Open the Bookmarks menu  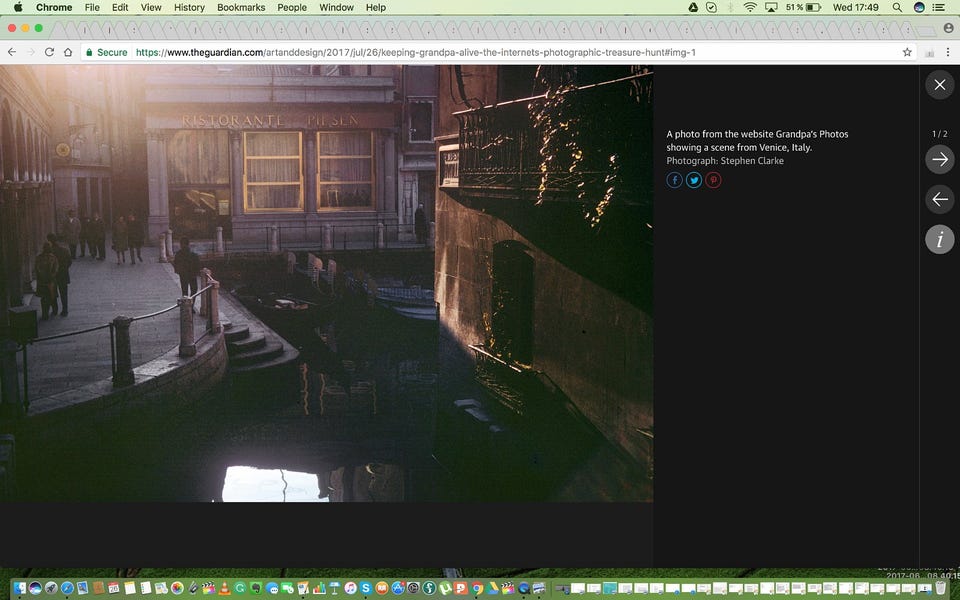tap(241, 7)
